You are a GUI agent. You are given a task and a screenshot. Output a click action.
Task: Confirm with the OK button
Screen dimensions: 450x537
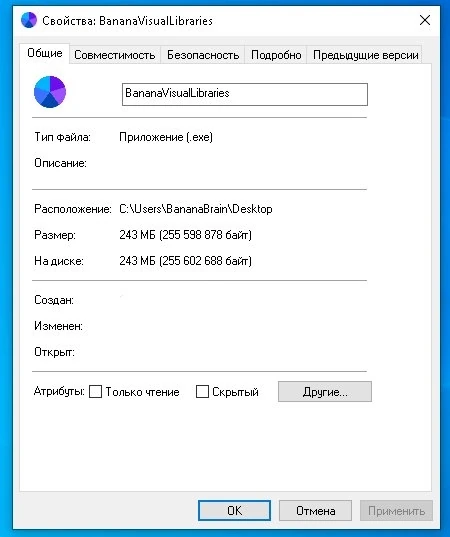234,511
